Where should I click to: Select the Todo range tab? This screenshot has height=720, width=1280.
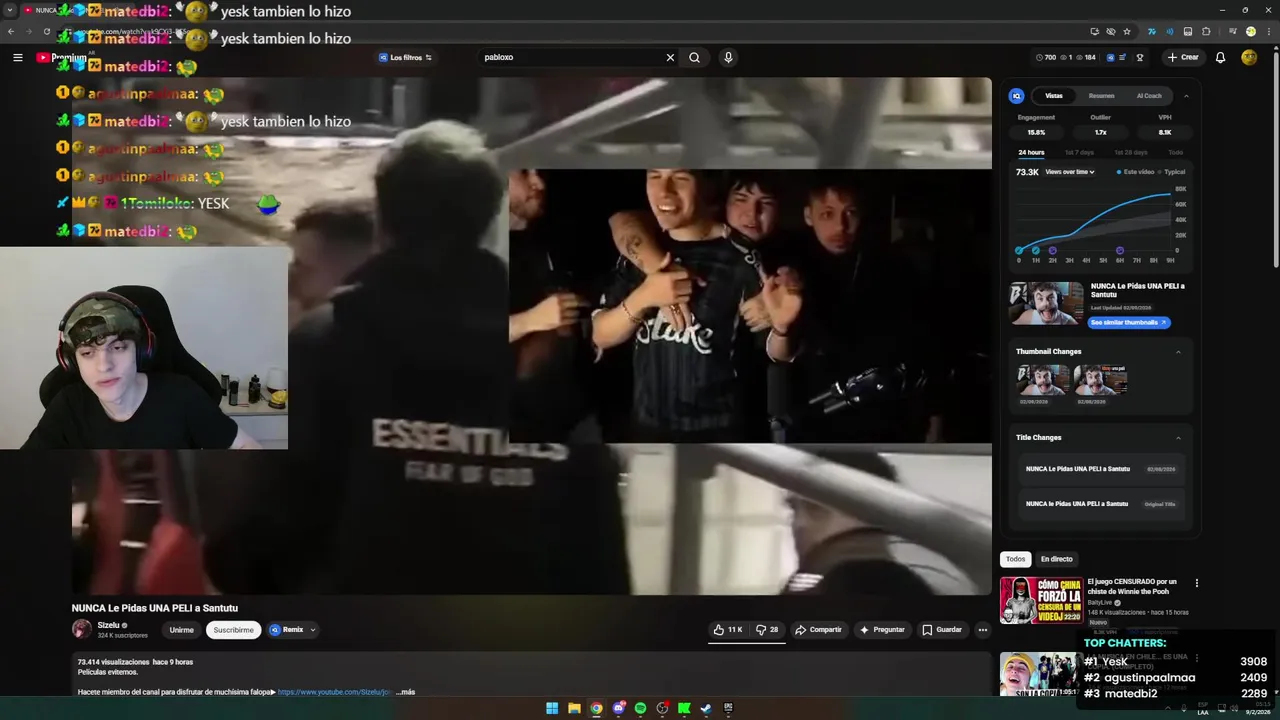(x=1175, y=152)
